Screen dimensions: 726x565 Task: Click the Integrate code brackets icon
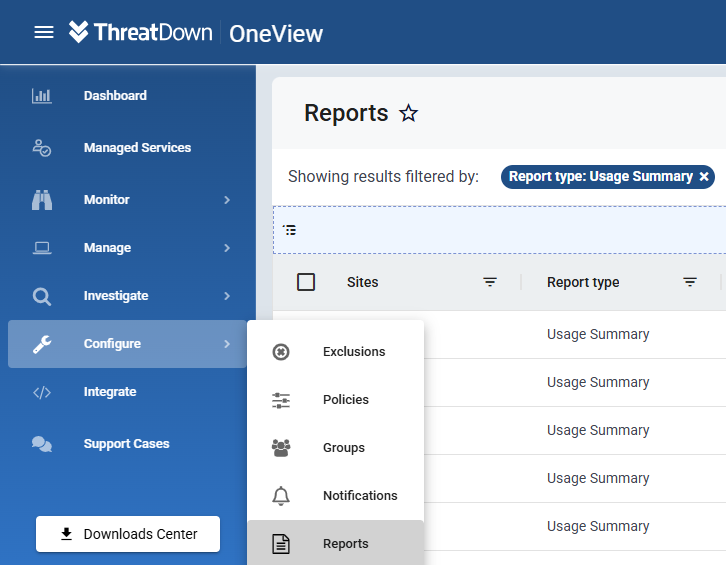tap(42, 393)
